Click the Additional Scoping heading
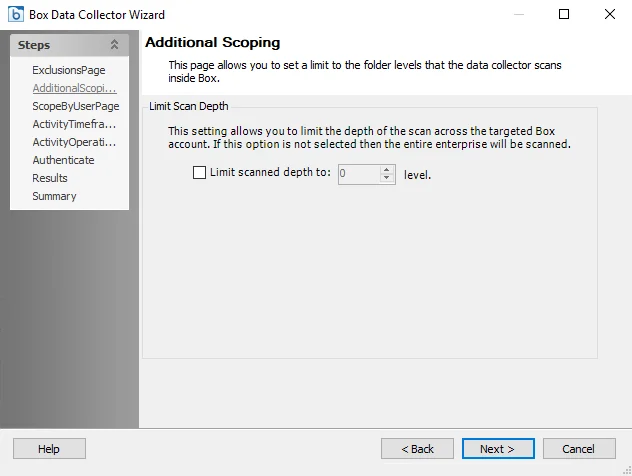The width and height of the screenshot is (632, 476). [x=213, y=42]
